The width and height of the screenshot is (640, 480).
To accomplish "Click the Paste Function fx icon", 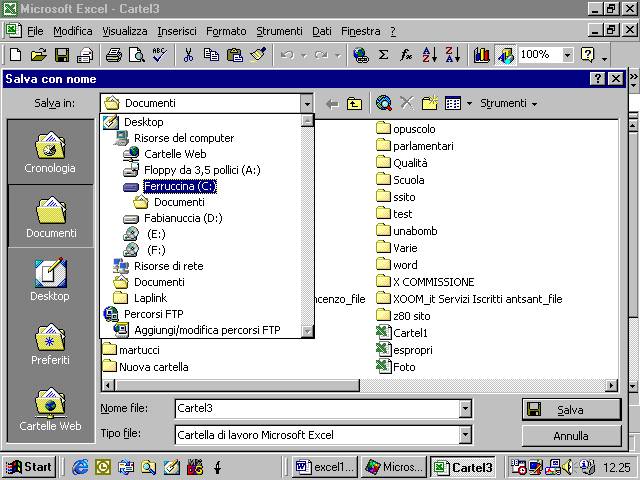I will click(406, 54).
